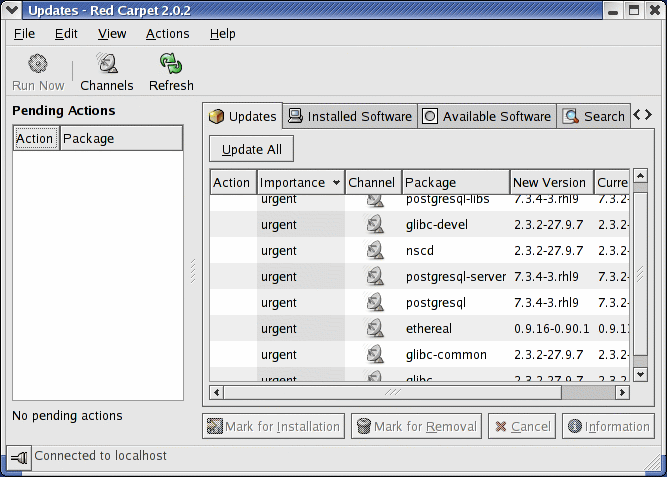Click version 7.3.4-3.rhl9 in postgresql-server row
The width and height of the screenshot is (667, 477).
pyautogui.click(x=546, y=277)
